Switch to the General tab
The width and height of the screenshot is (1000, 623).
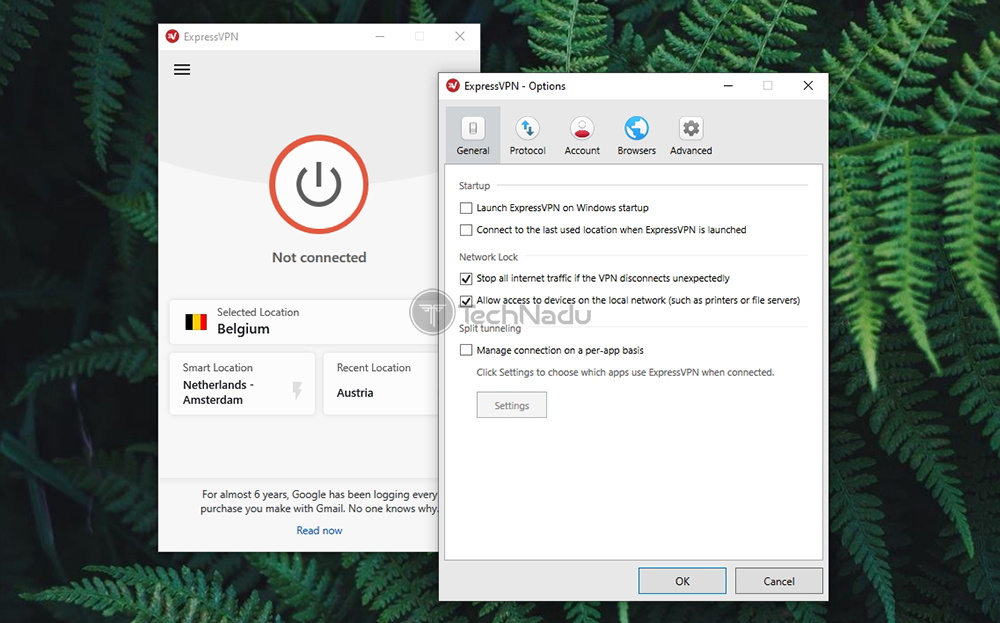click(472, 134)
